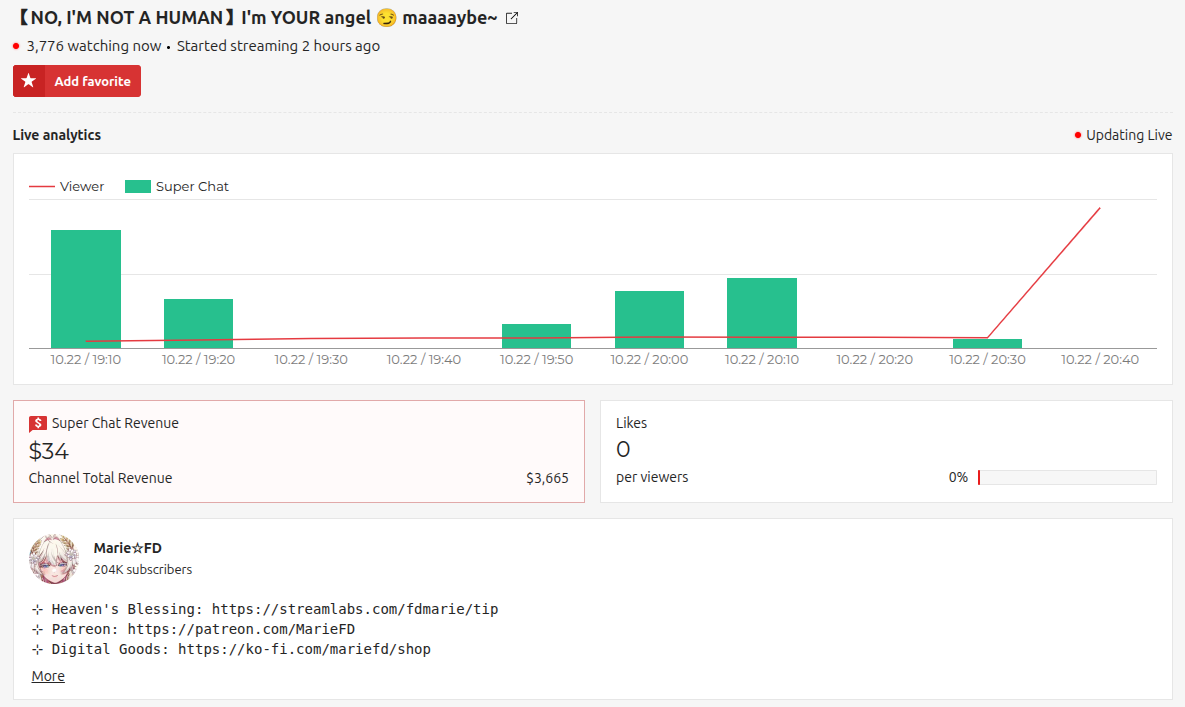The image size is (1185, 707).
Task: Toggle the Viewer series in chart legend
Action: [x=67, y=187]
